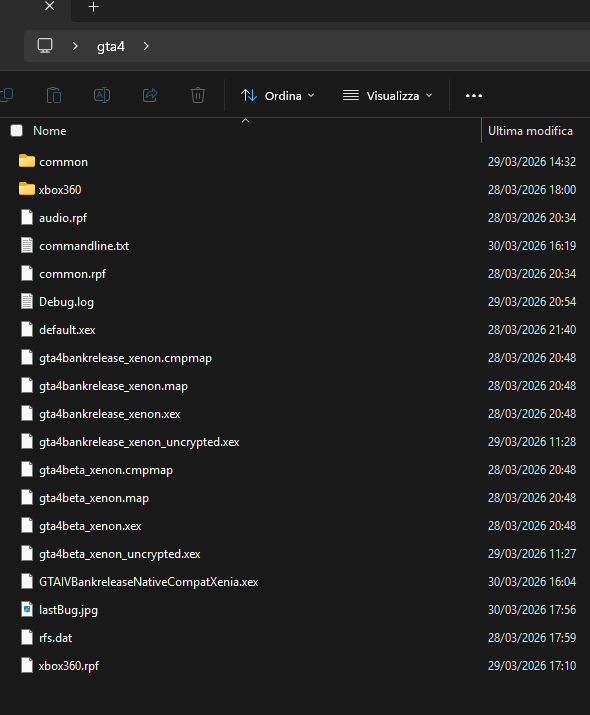Select the gta4beta_xenon.xex file icon
Image resolution: width=590 pixels, height=715 pixels.
(x=27, y=525)
